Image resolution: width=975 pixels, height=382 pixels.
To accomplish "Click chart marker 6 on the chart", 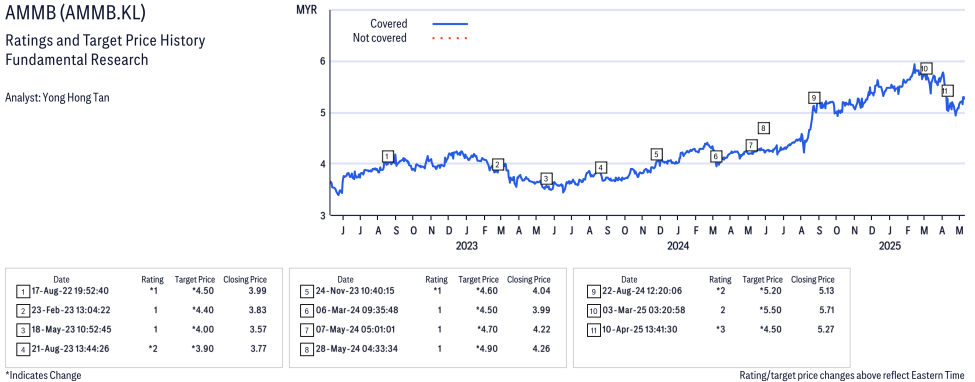I will (x=716, y=156).
